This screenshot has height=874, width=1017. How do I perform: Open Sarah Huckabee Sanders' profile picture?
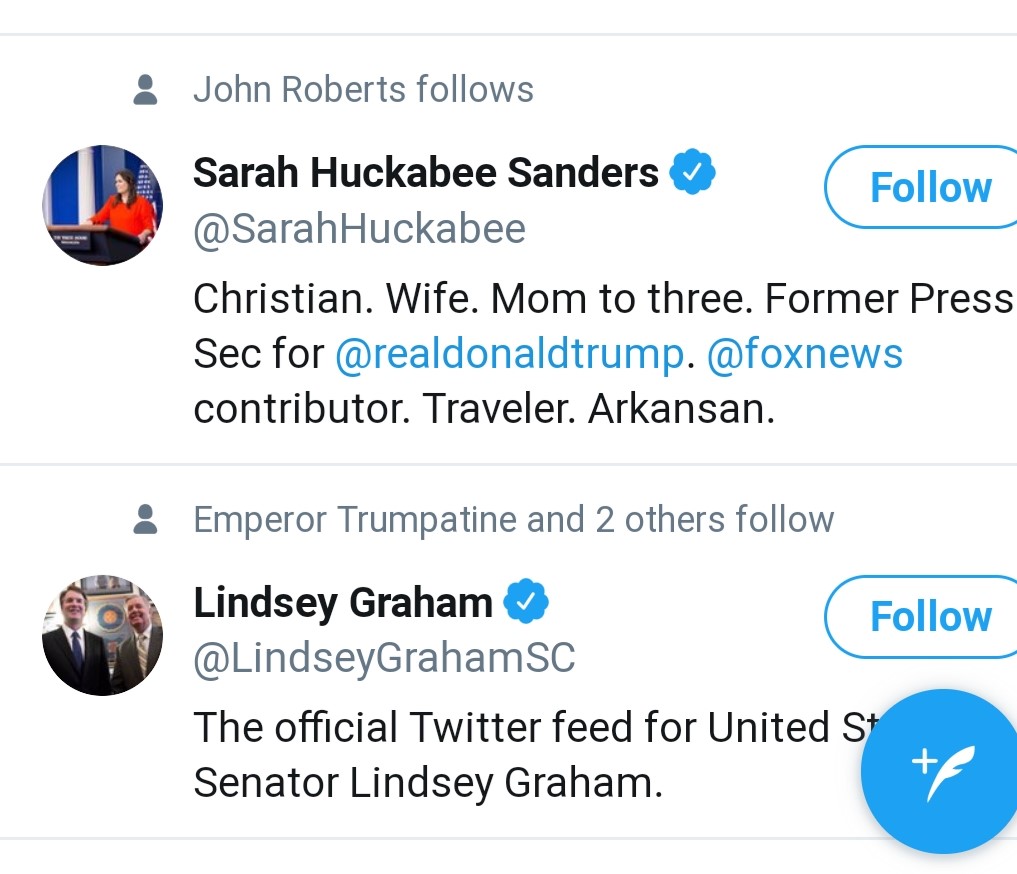click(x=102, y=205)
